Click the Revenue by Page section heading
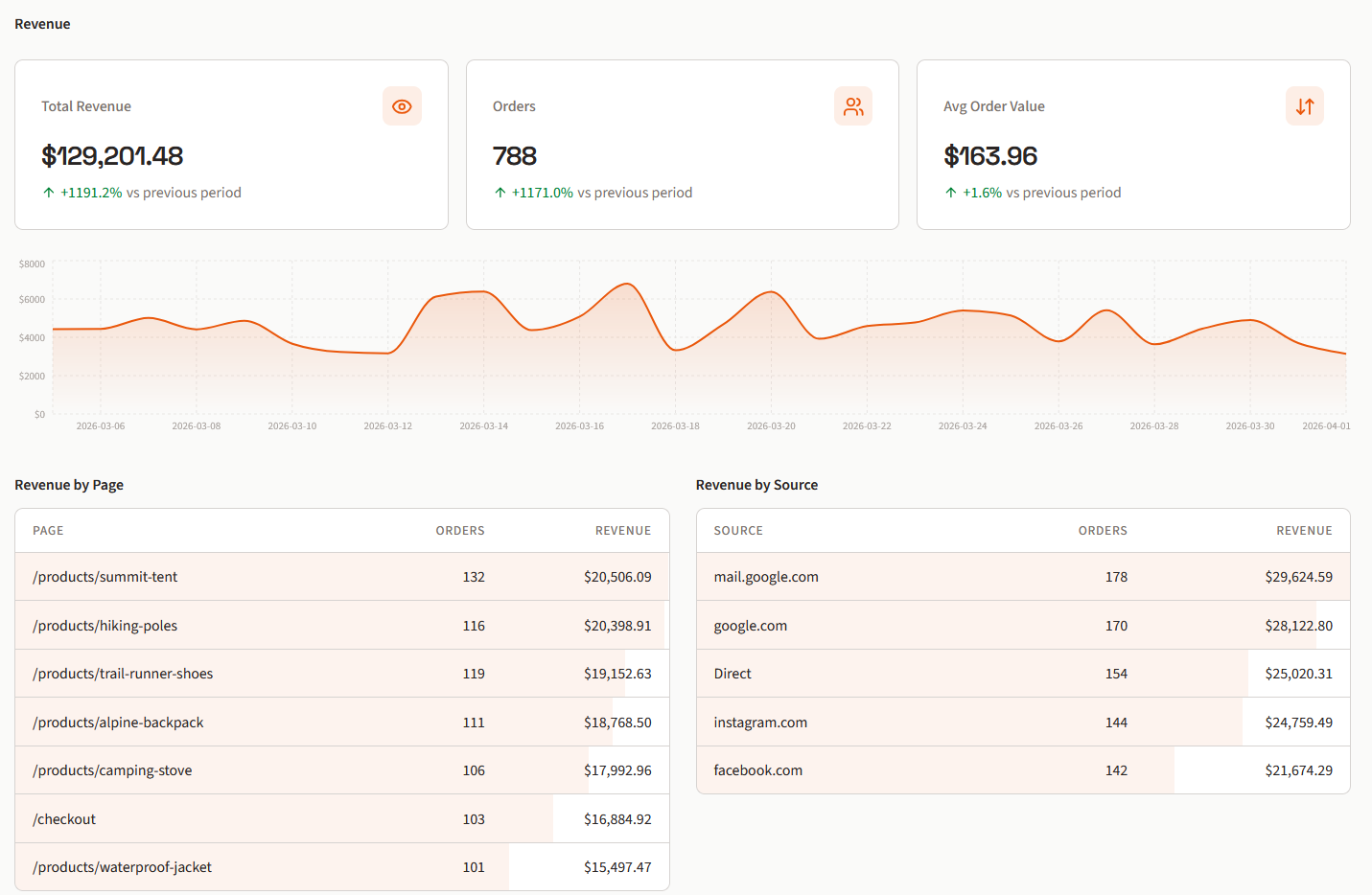This screenshot has height=895, width=1372. tap(69, 485)
